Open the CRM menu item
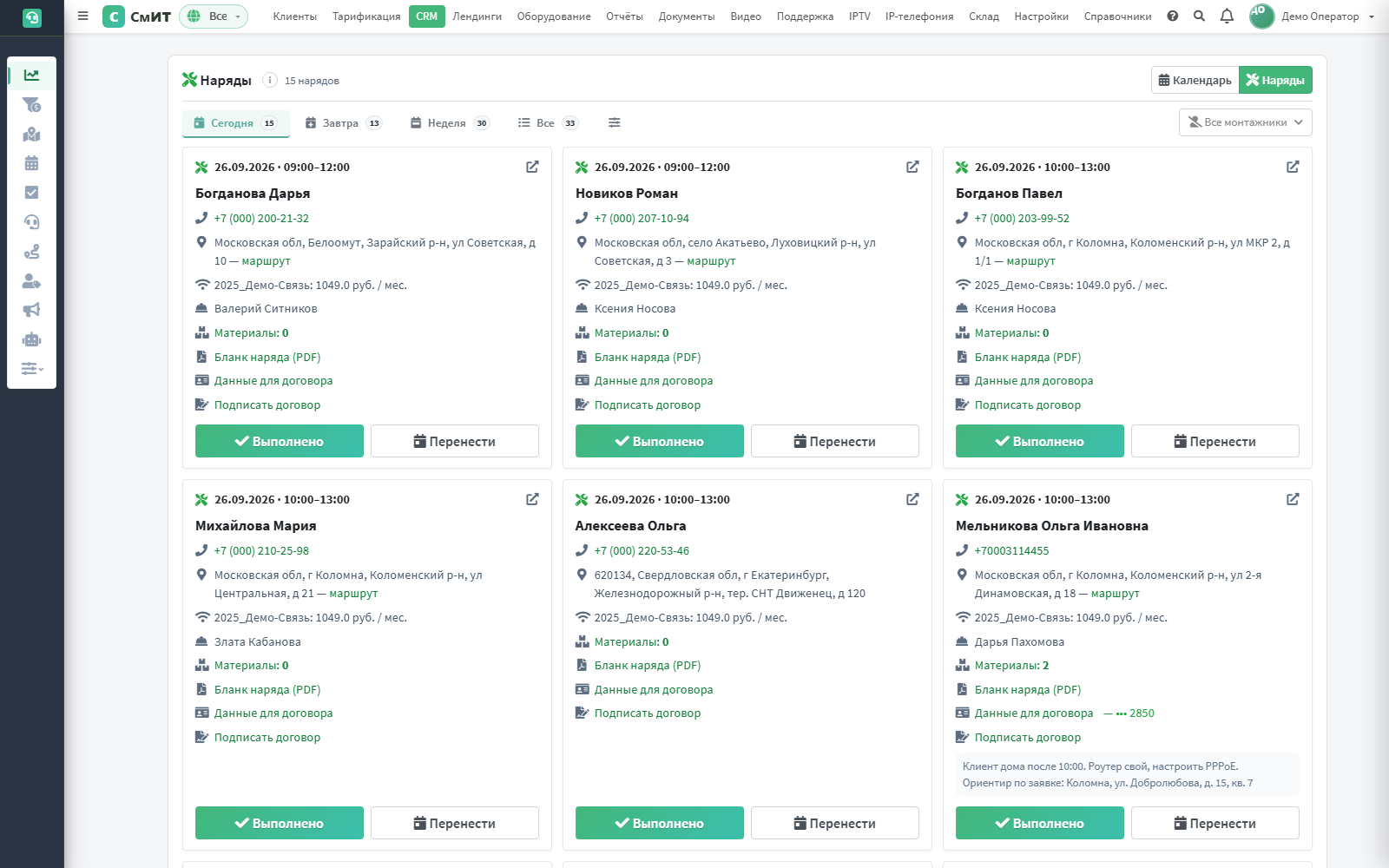Viewport: 1389px width, 868px height. pos(426,16)
